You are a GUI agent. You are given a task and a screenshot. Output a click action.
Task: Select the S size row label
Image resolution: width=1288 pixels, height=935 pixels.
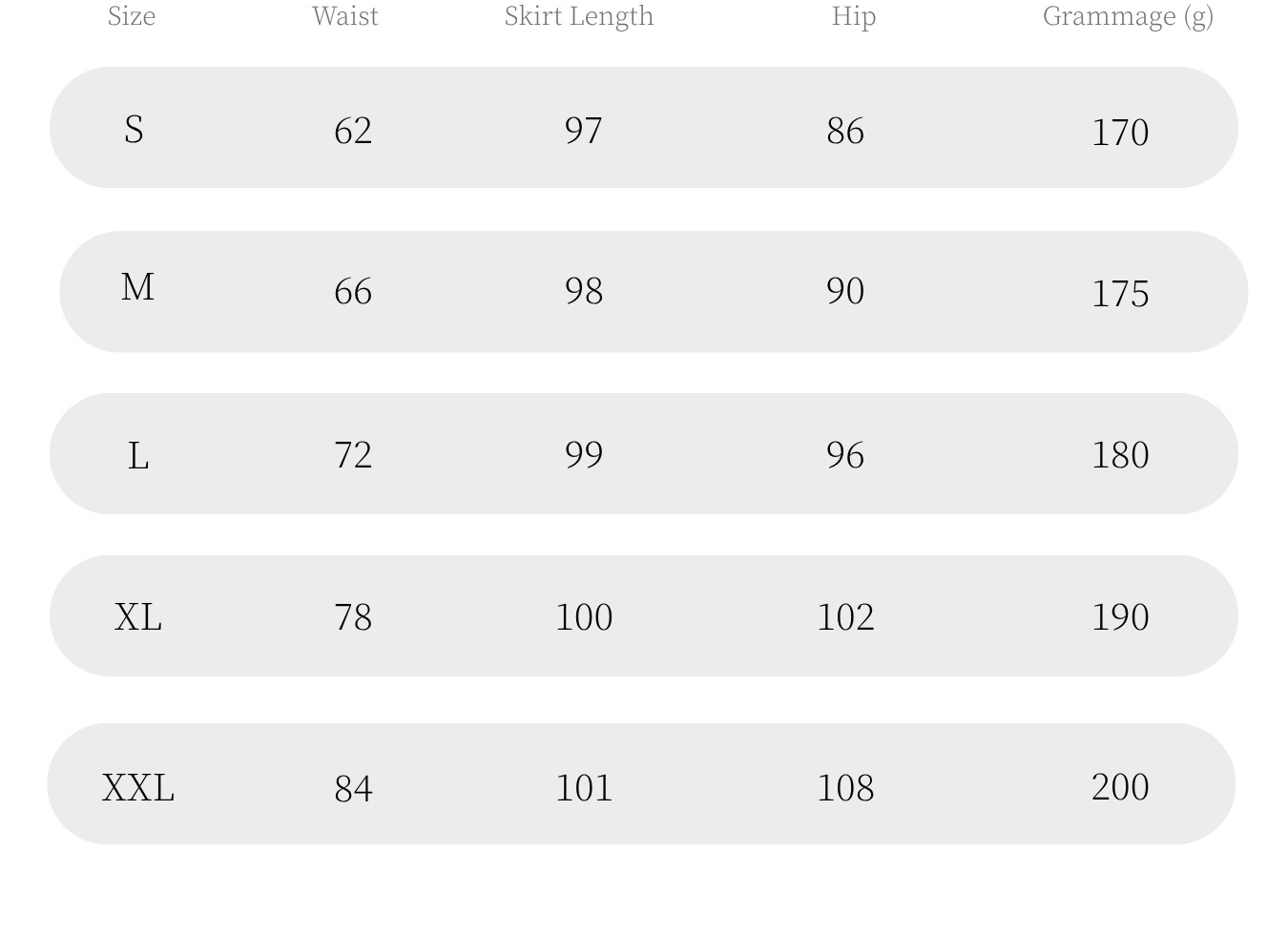(x=134, y=129)
